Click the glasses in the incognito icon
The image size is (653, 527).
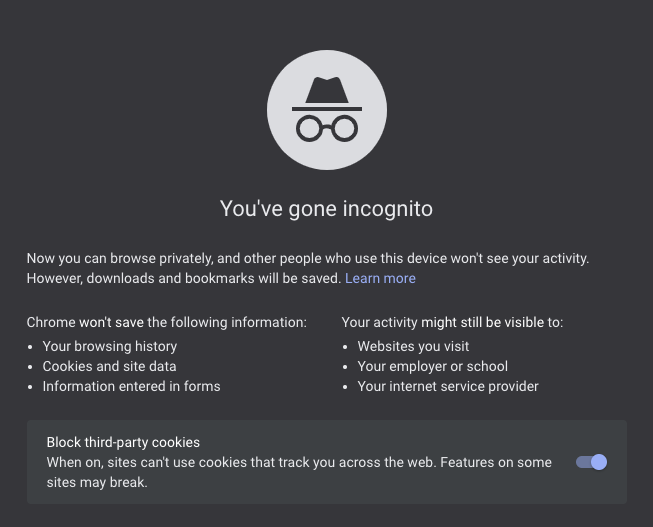click(326, 129)
